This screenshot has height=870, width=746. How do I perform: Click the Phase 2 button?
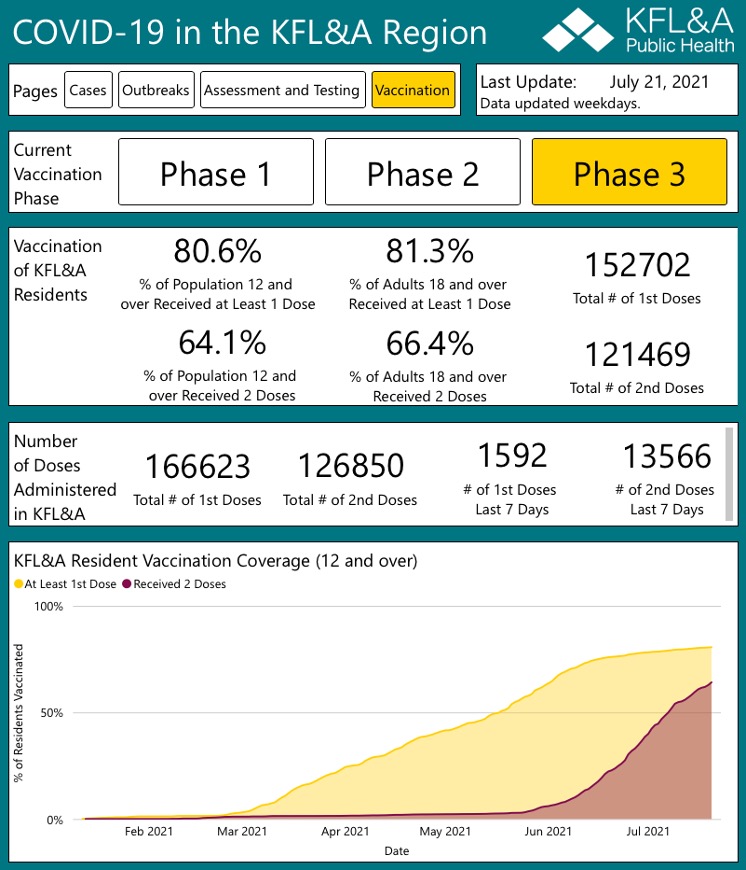pos(423,172)
